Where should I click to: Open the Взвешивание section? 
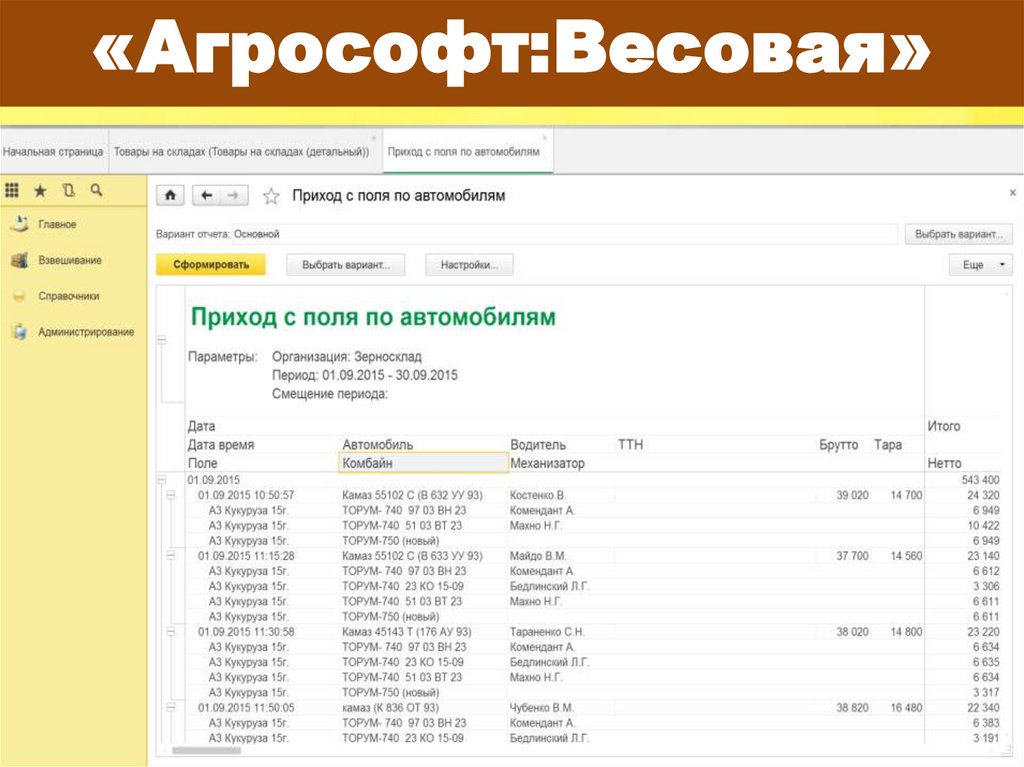click(69, 260)
